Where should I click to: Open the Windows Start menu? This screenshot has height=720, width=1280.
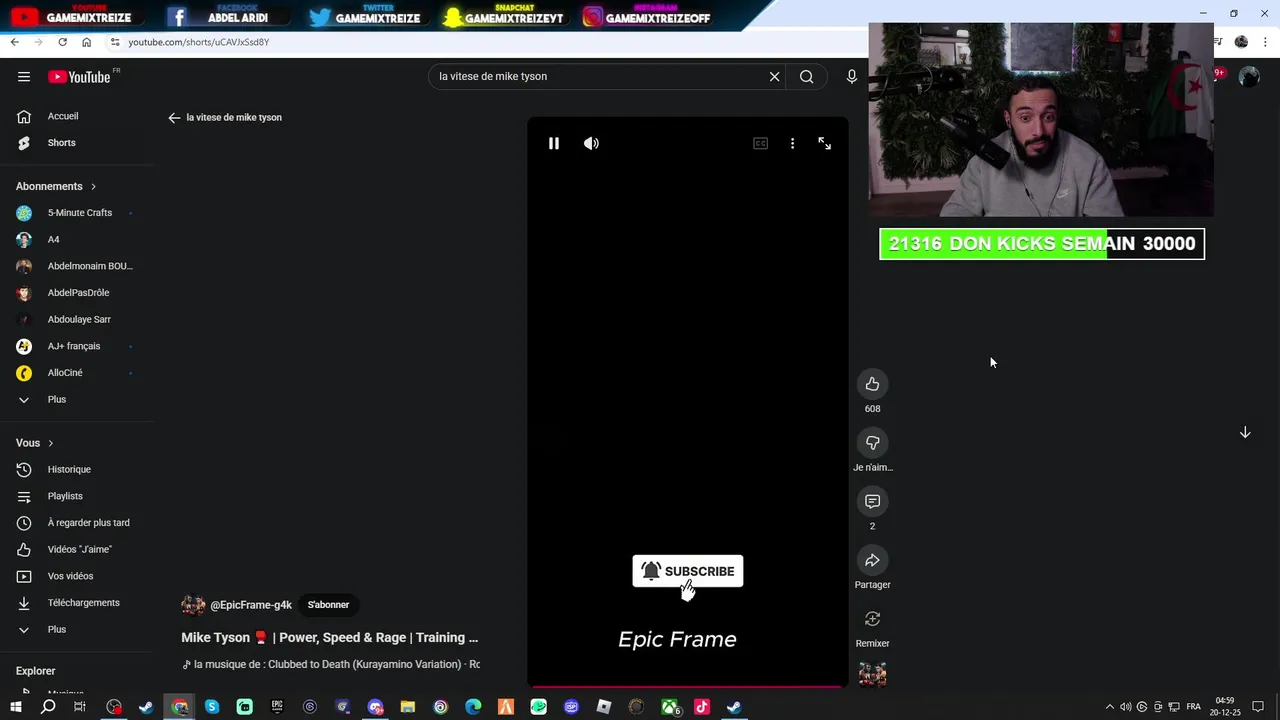click(x=15, y=707)
